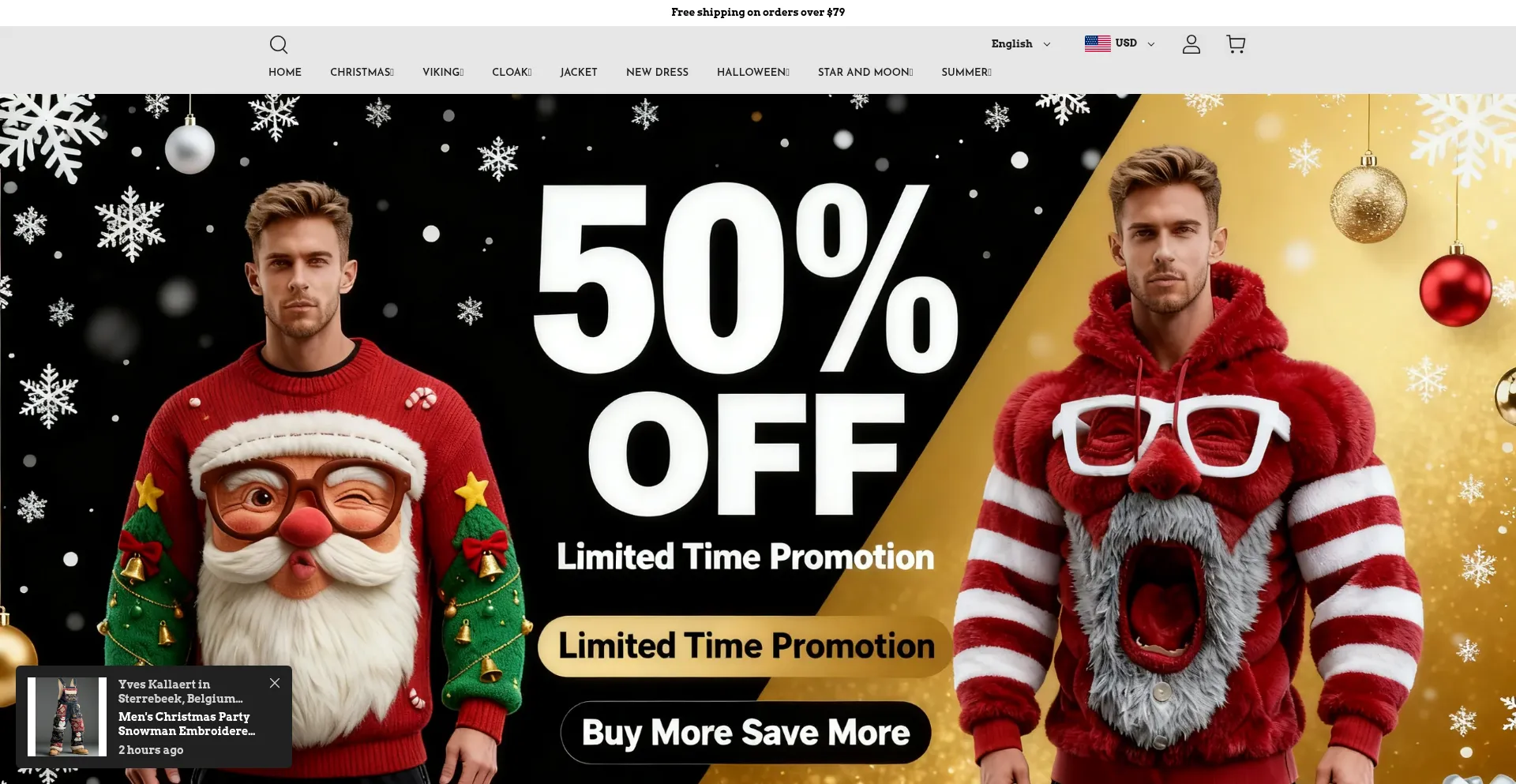Expand the English language dropdown
1516x784 pixels.
coord(1021,43)
